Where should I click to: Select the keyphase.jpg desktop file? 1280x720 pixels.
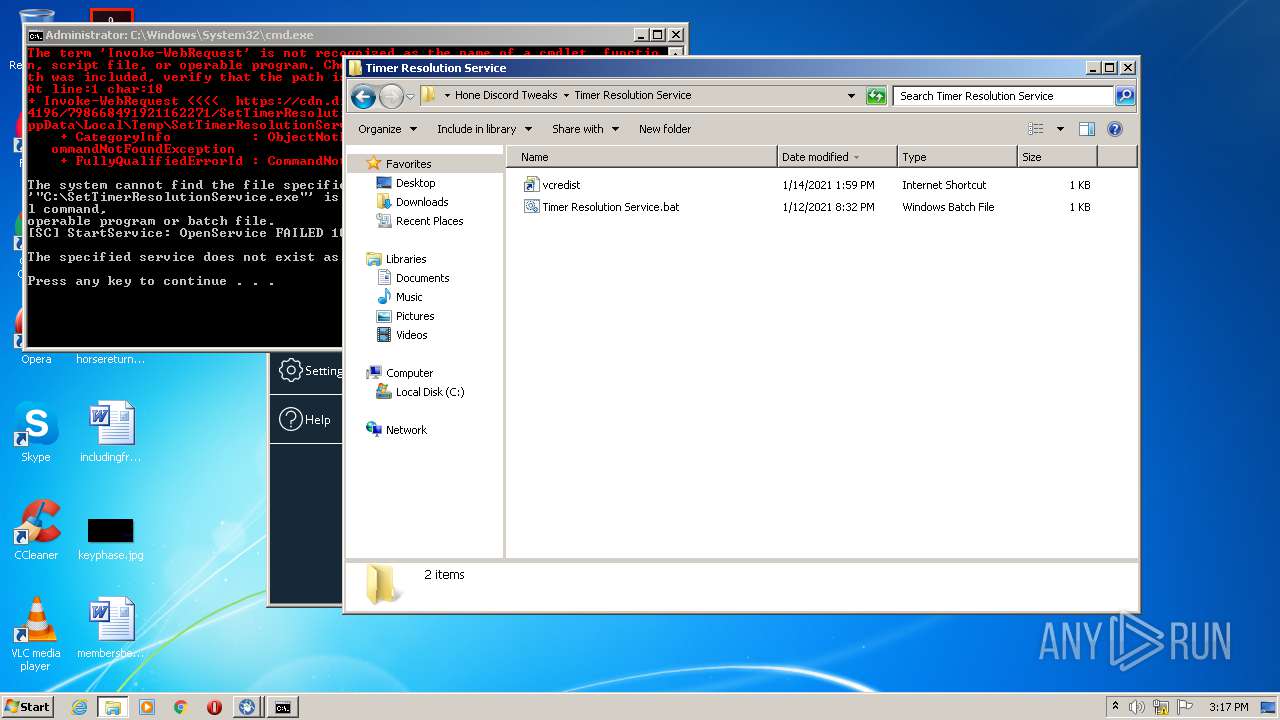point(110,538)
